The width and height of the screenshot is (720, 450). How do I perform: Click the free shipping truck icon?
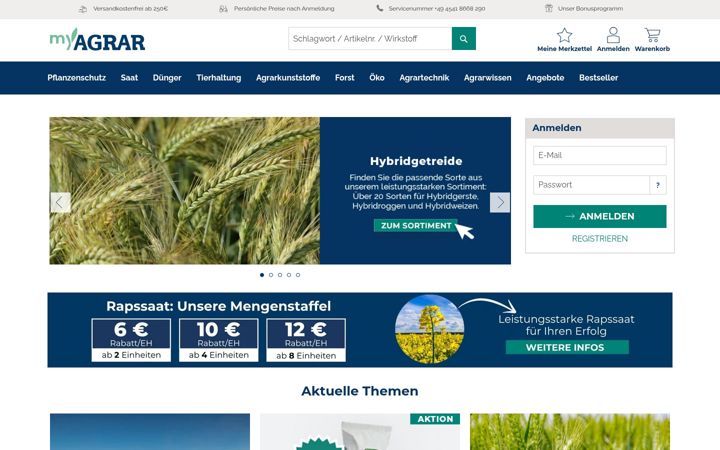(x=83, y=9)
